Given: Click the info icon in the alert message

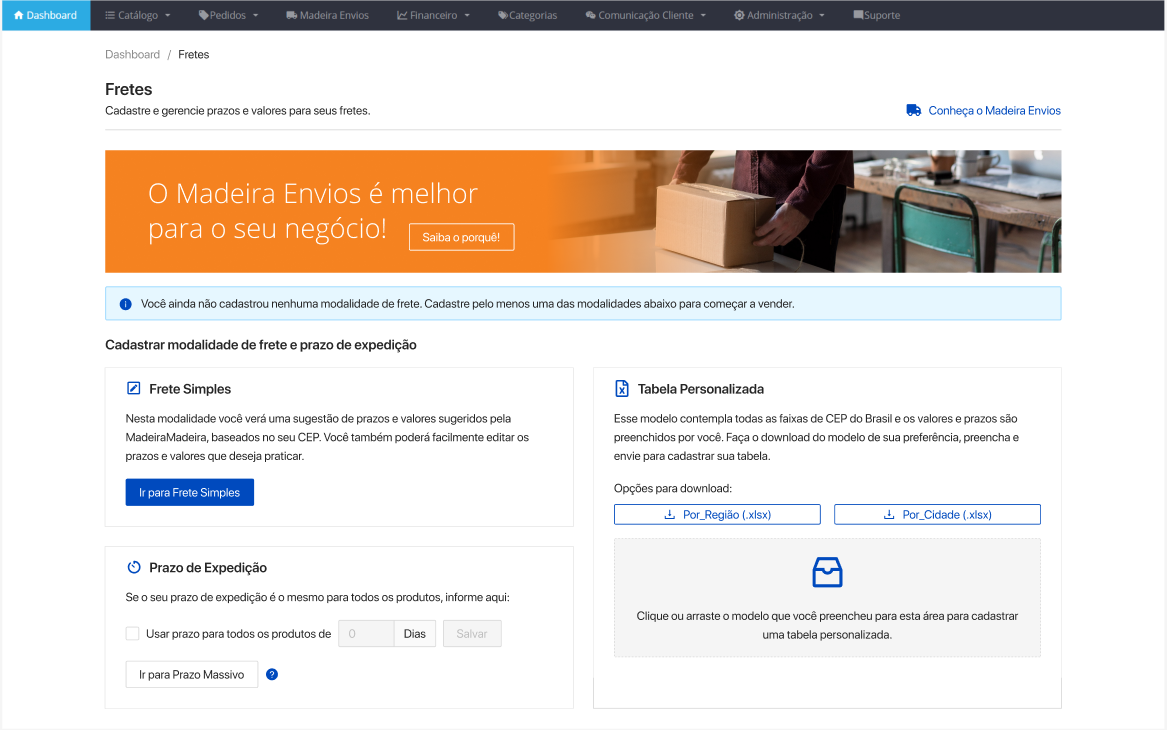Looking at the screenshot, I should 126,304.
